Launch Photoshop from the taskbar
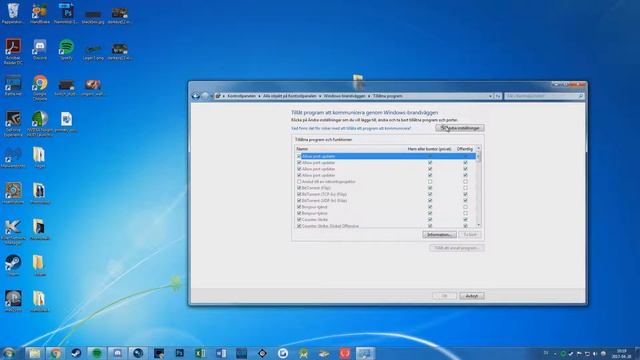This screenshot has height=360, width=640. pos(180,353)
